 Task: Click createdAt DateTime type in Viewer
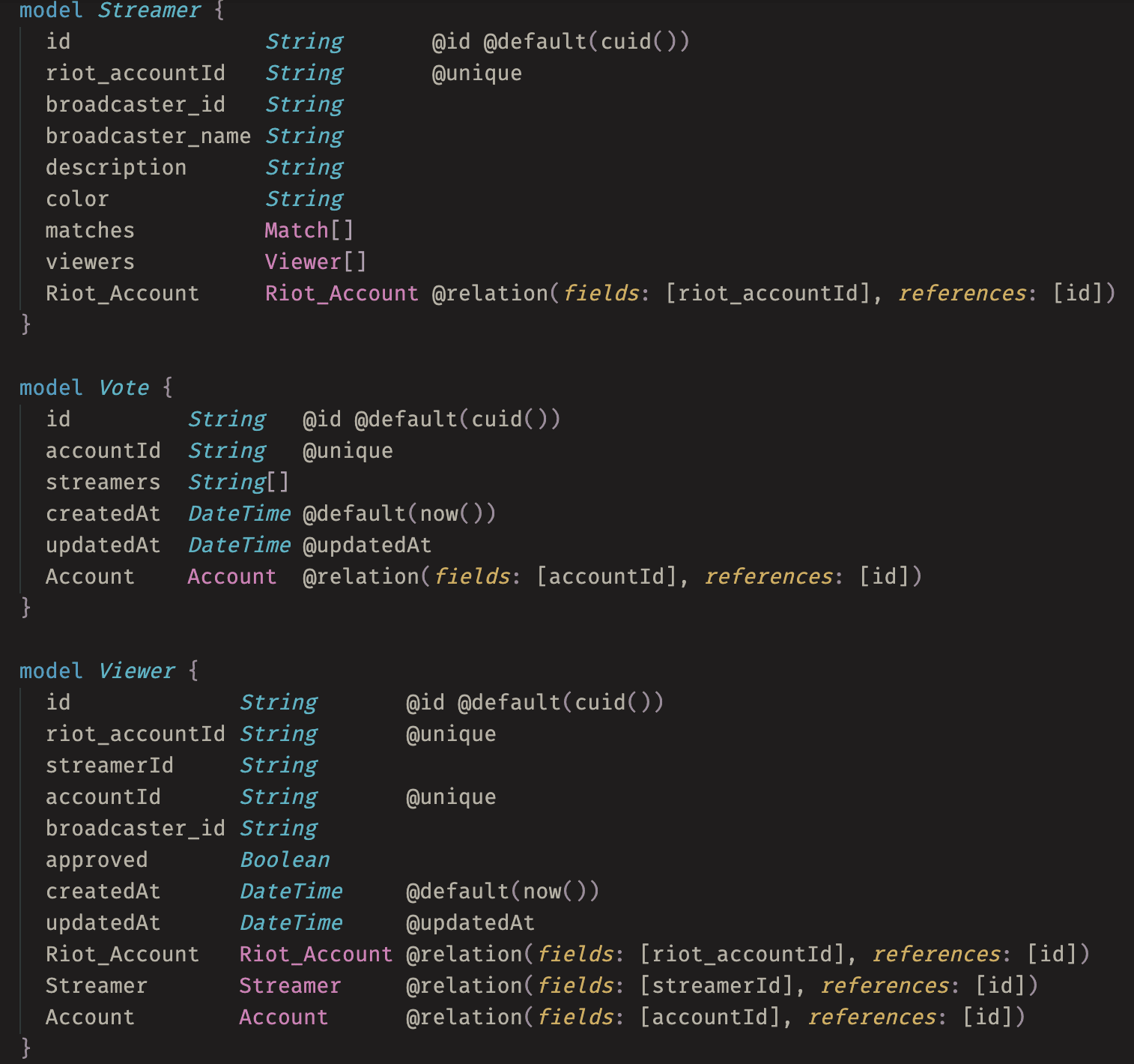[x=291, y=892]
